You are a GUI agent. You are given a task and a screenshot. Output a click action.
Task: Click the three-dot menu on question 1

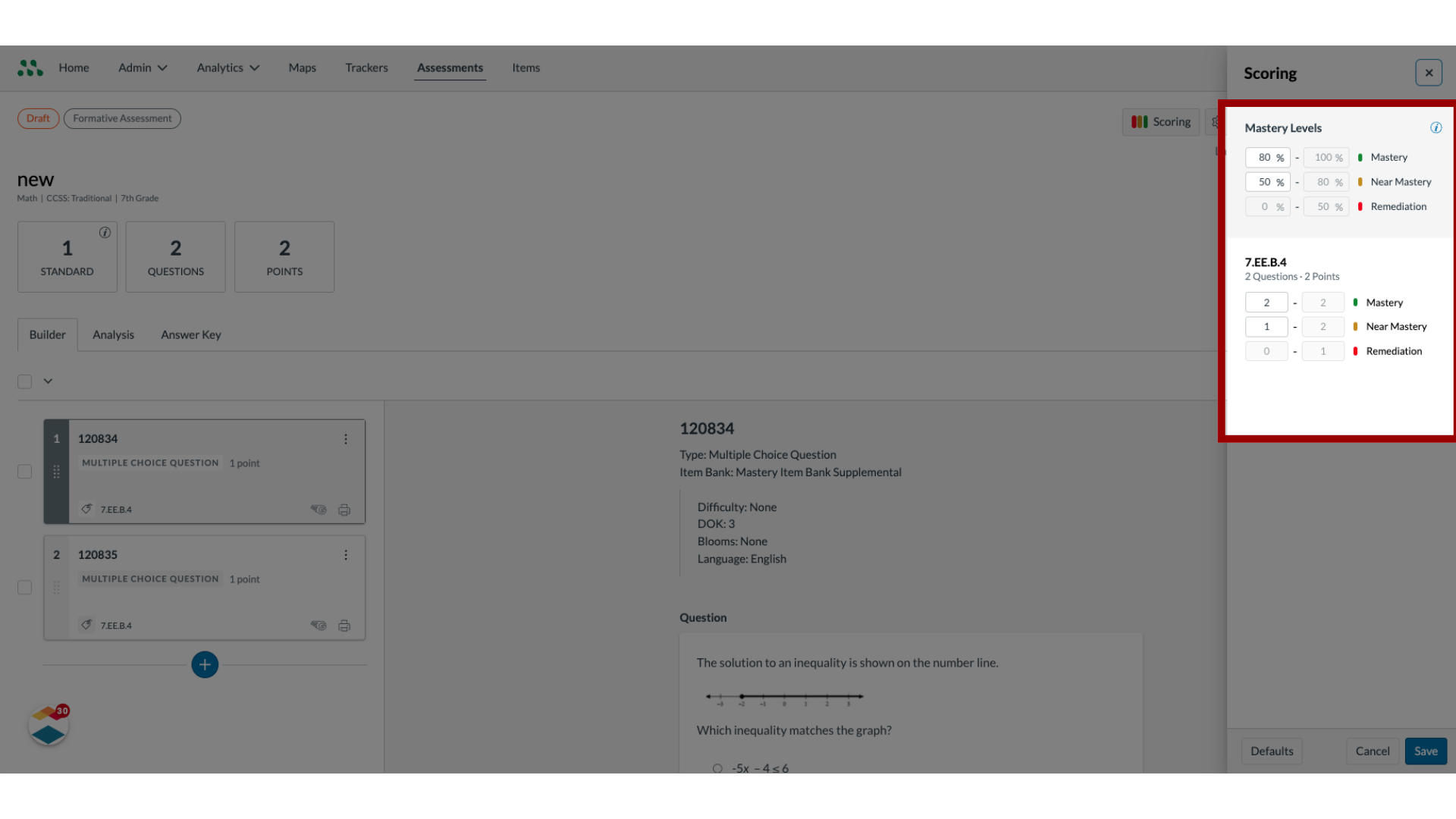(345, 438)
